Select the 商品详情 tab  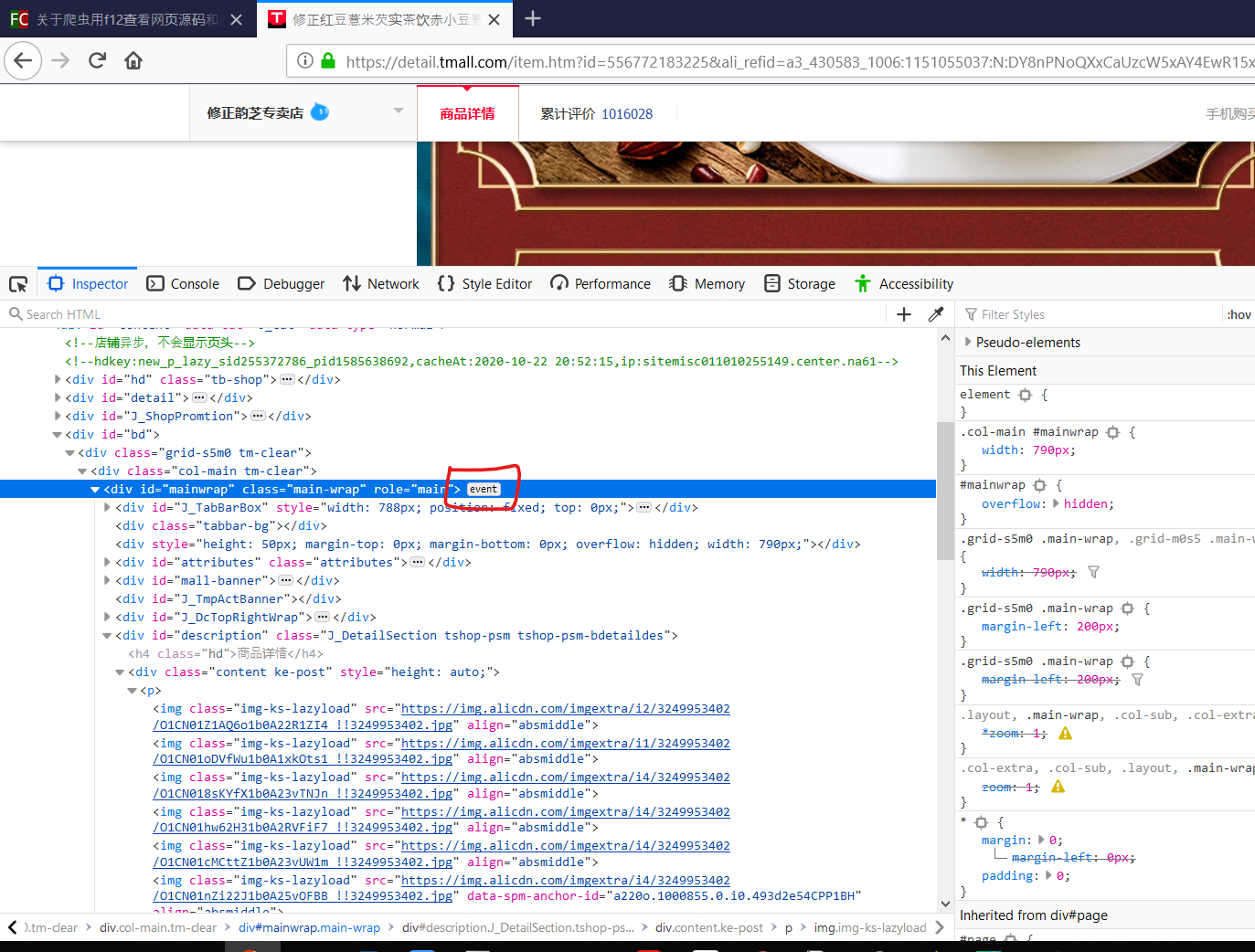click(x=467, y=113)
